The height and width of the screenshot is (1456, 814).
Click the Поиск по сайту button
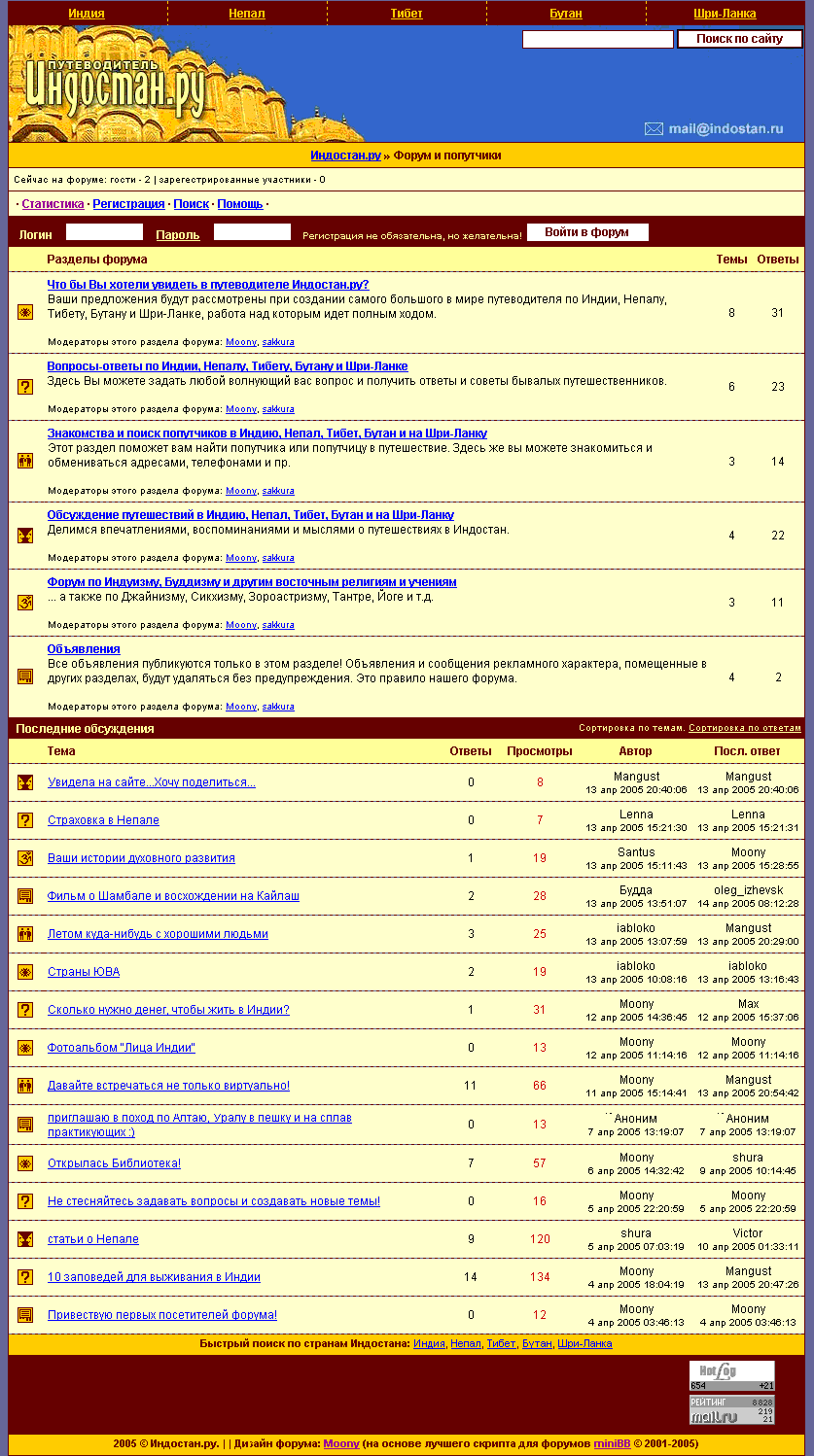[739, 40]
